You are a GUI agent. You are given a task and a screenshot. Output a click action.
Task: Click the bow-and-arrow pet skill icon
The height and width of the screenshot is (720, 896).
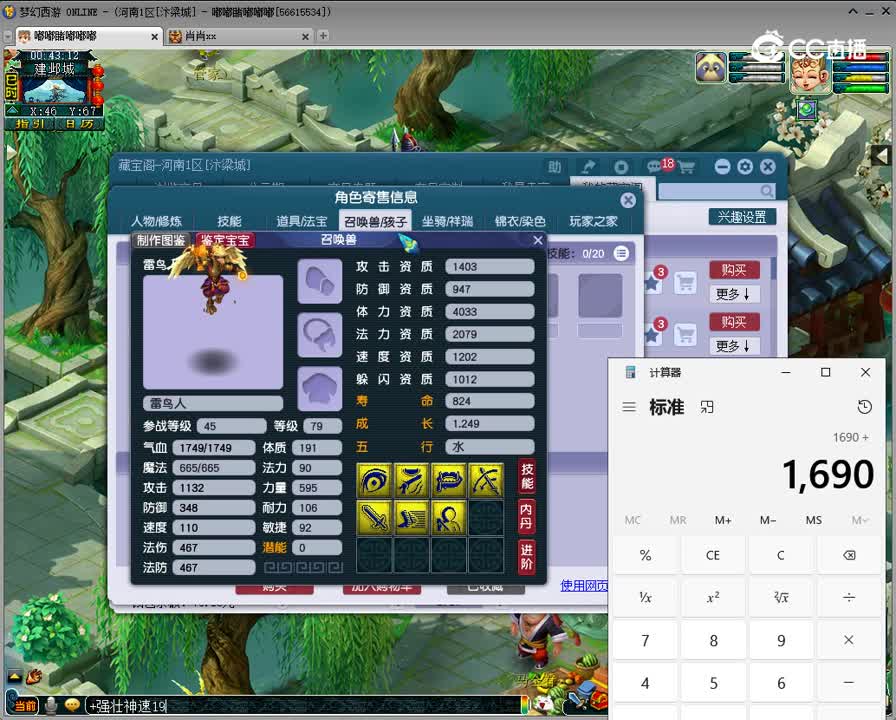486,481
